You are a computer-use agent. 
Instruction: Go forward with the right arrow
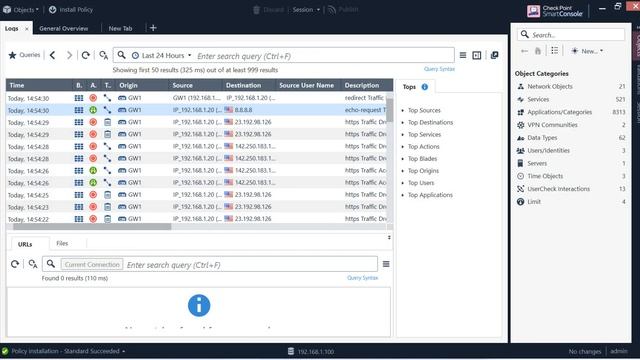(69, 55)
